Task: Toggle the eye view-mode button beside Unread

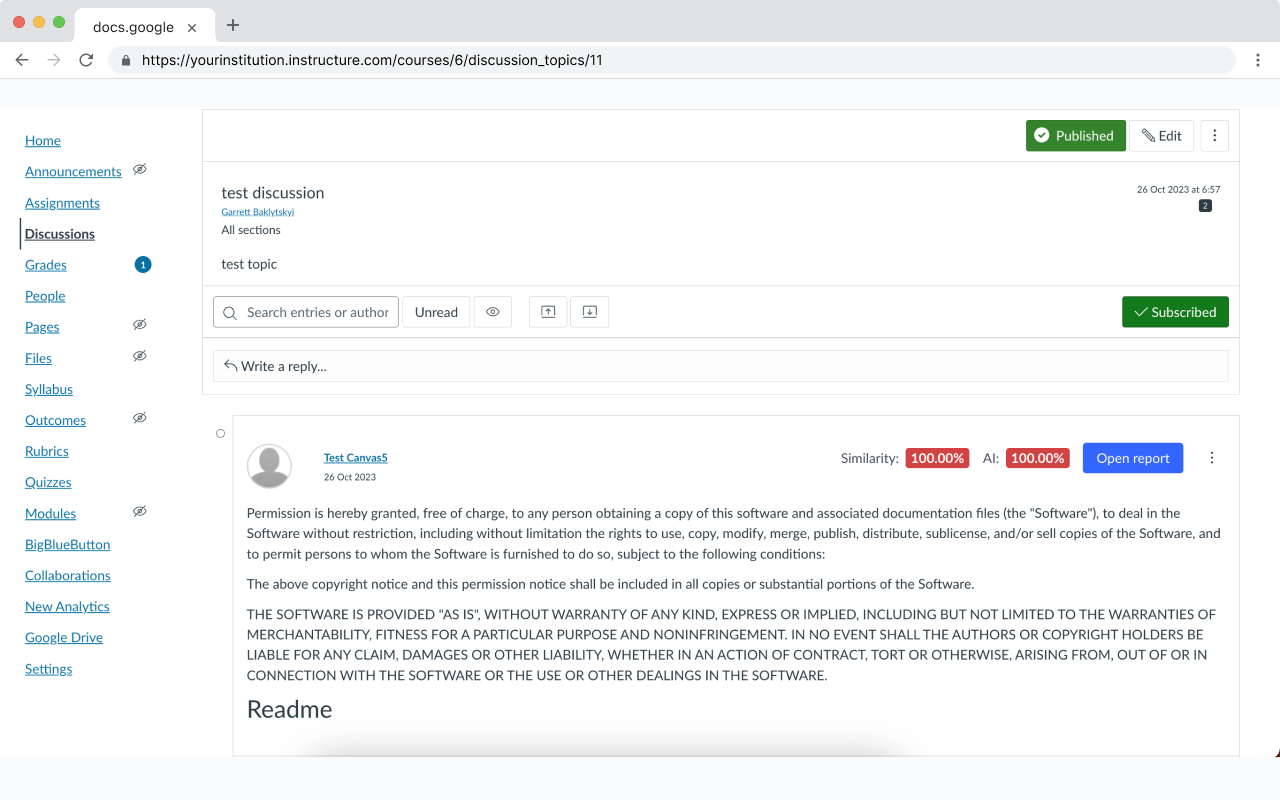Action: (493, 312)
